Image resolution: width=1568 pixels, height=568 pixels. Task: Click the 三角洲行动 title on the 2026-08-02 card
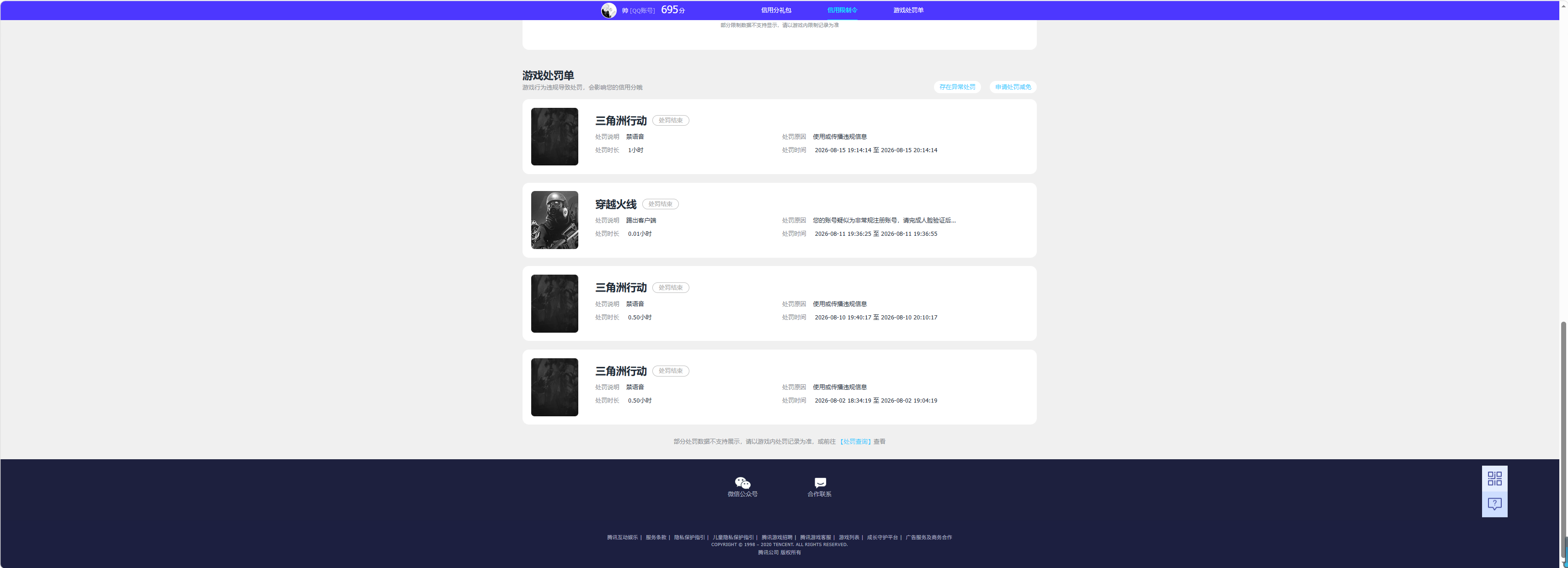click(x=620, y=371)
